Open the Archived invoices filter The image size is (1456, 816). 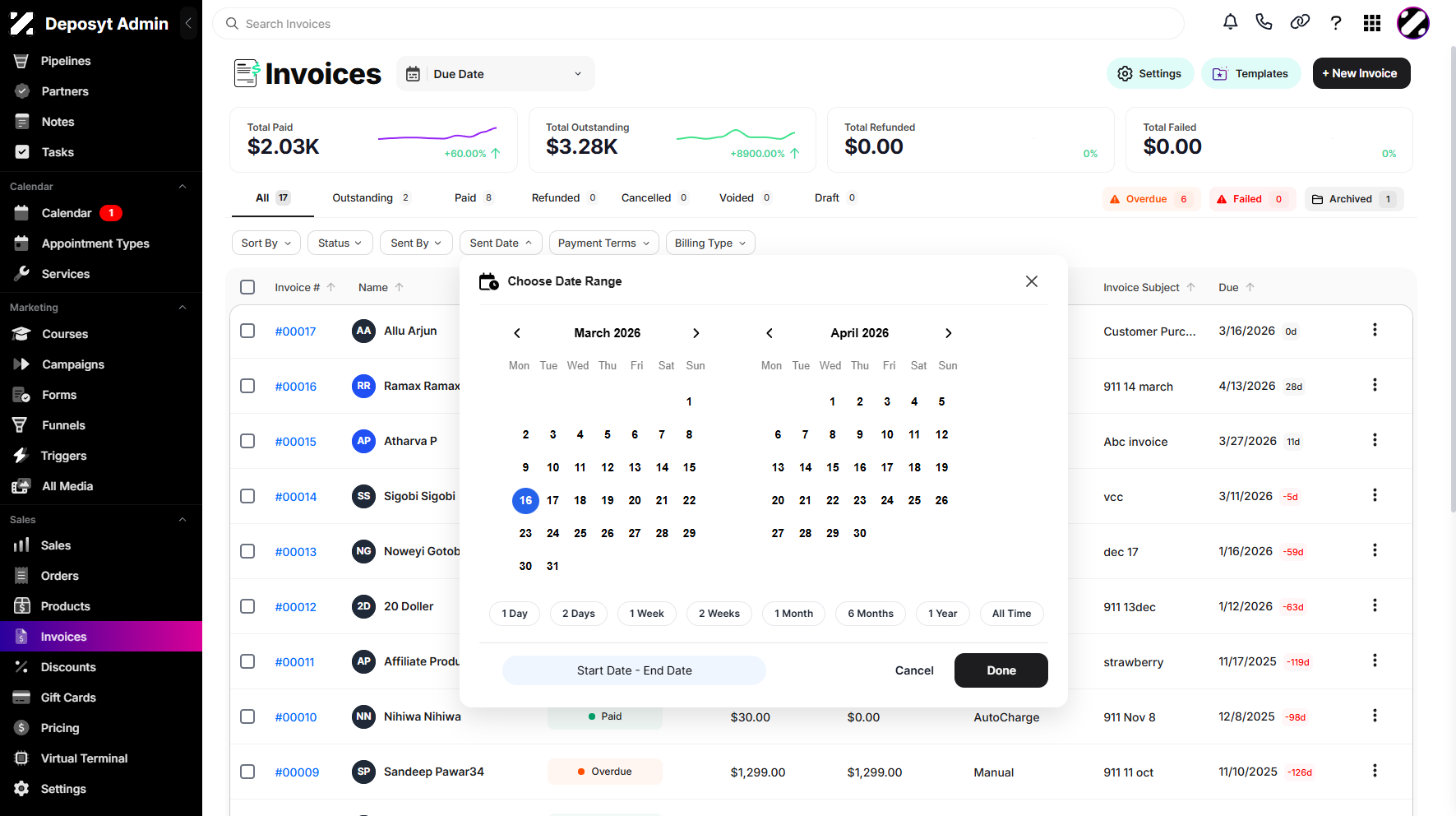point(1354,199)
